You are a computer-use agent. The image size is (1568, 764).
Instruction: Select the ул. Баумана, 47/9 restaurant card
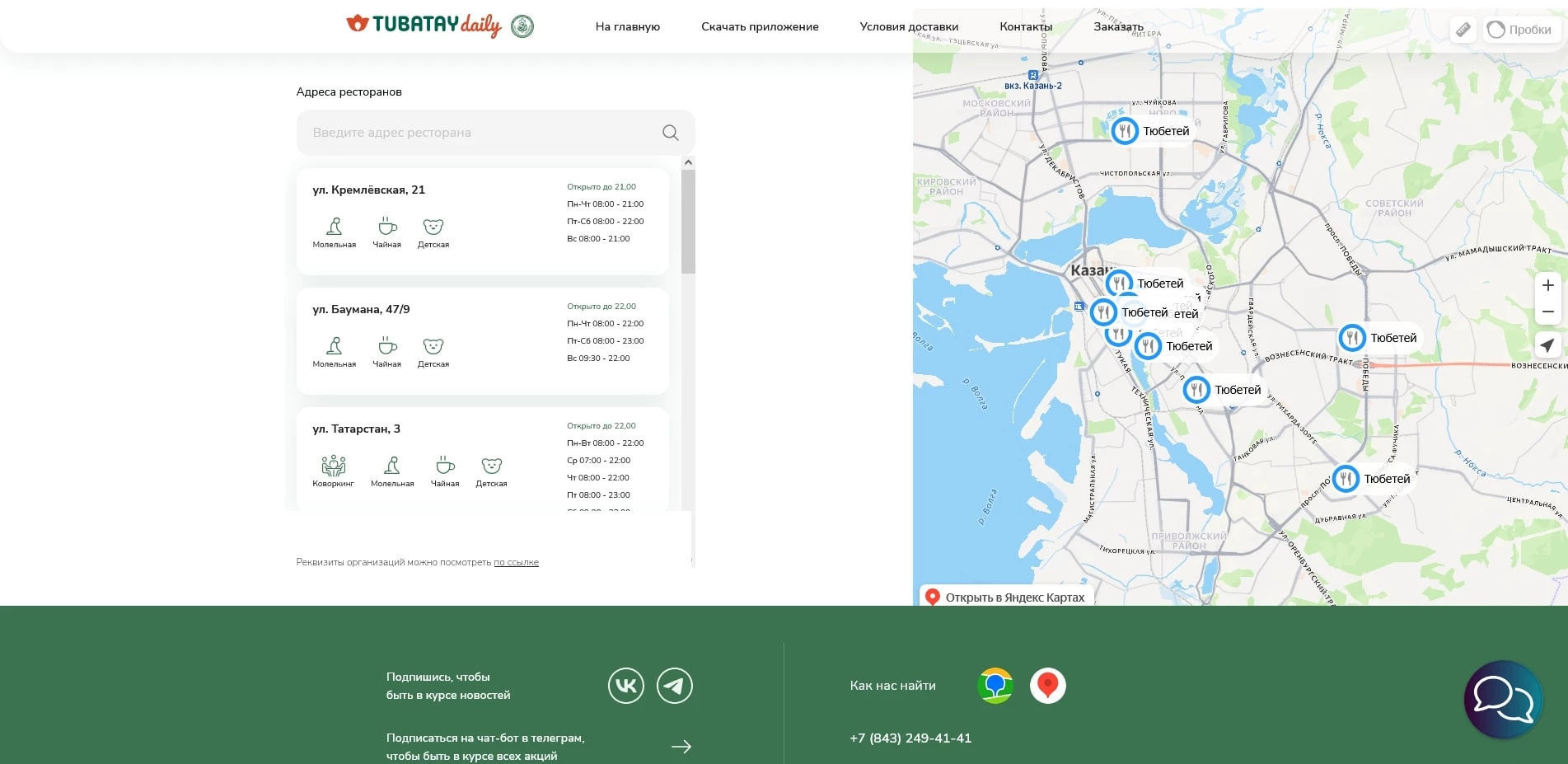pos(482,340)
